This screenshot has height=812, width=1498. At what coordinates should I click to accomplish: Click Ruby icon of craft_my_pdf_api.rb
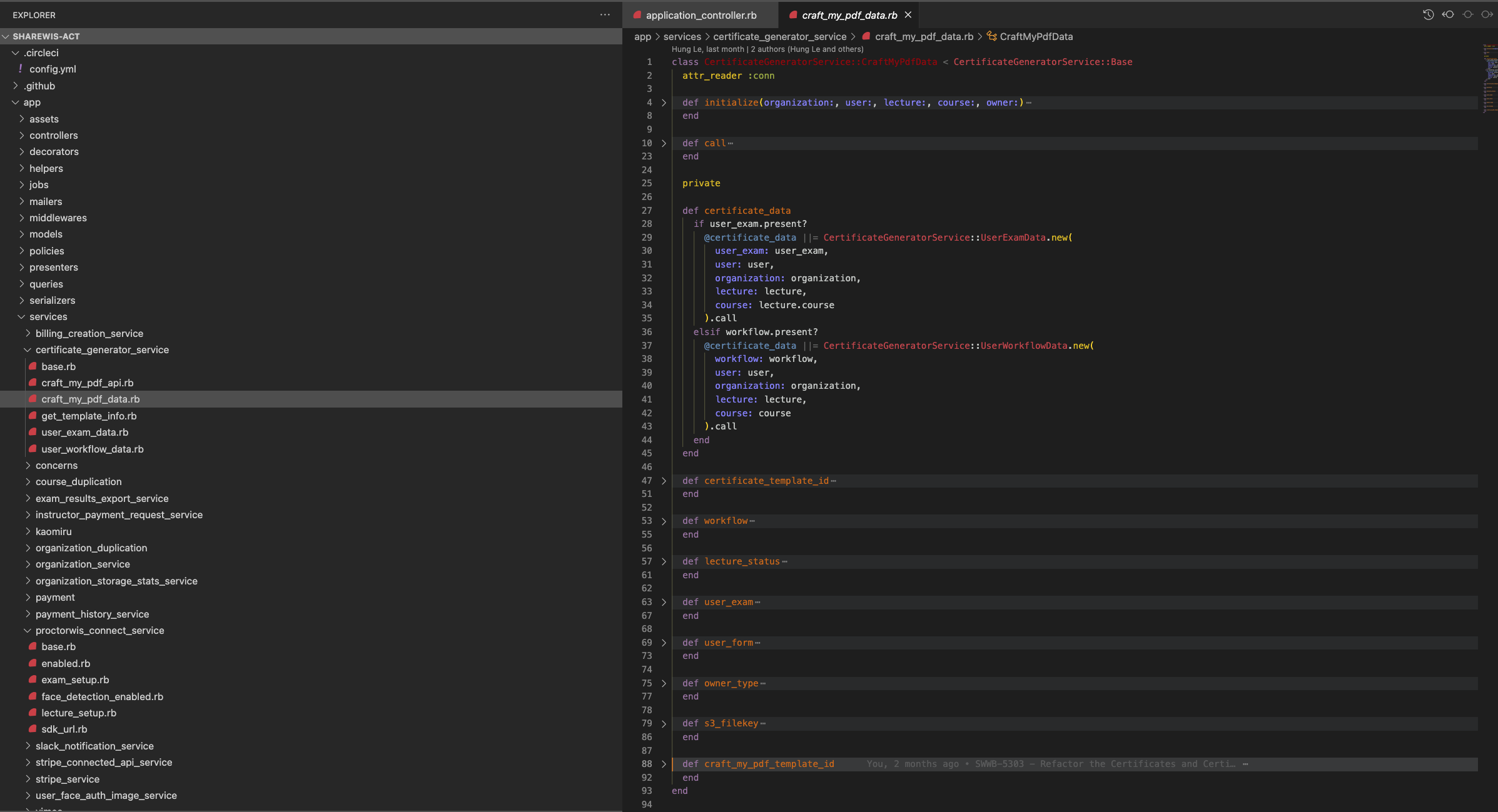[33, 383]
